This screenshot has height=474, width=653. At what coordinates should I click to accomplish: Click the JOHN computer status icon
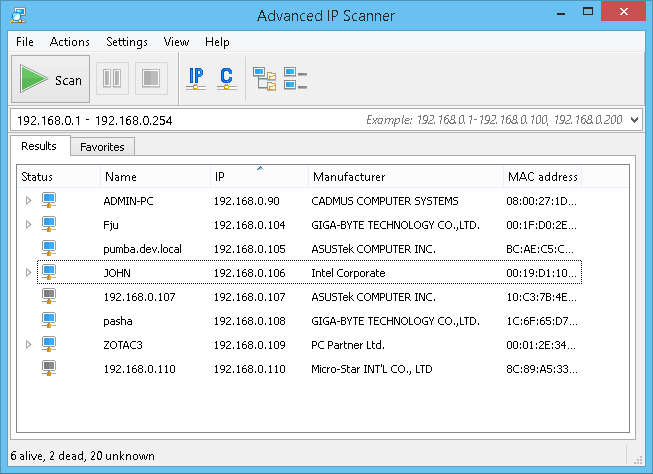(49, 272)
